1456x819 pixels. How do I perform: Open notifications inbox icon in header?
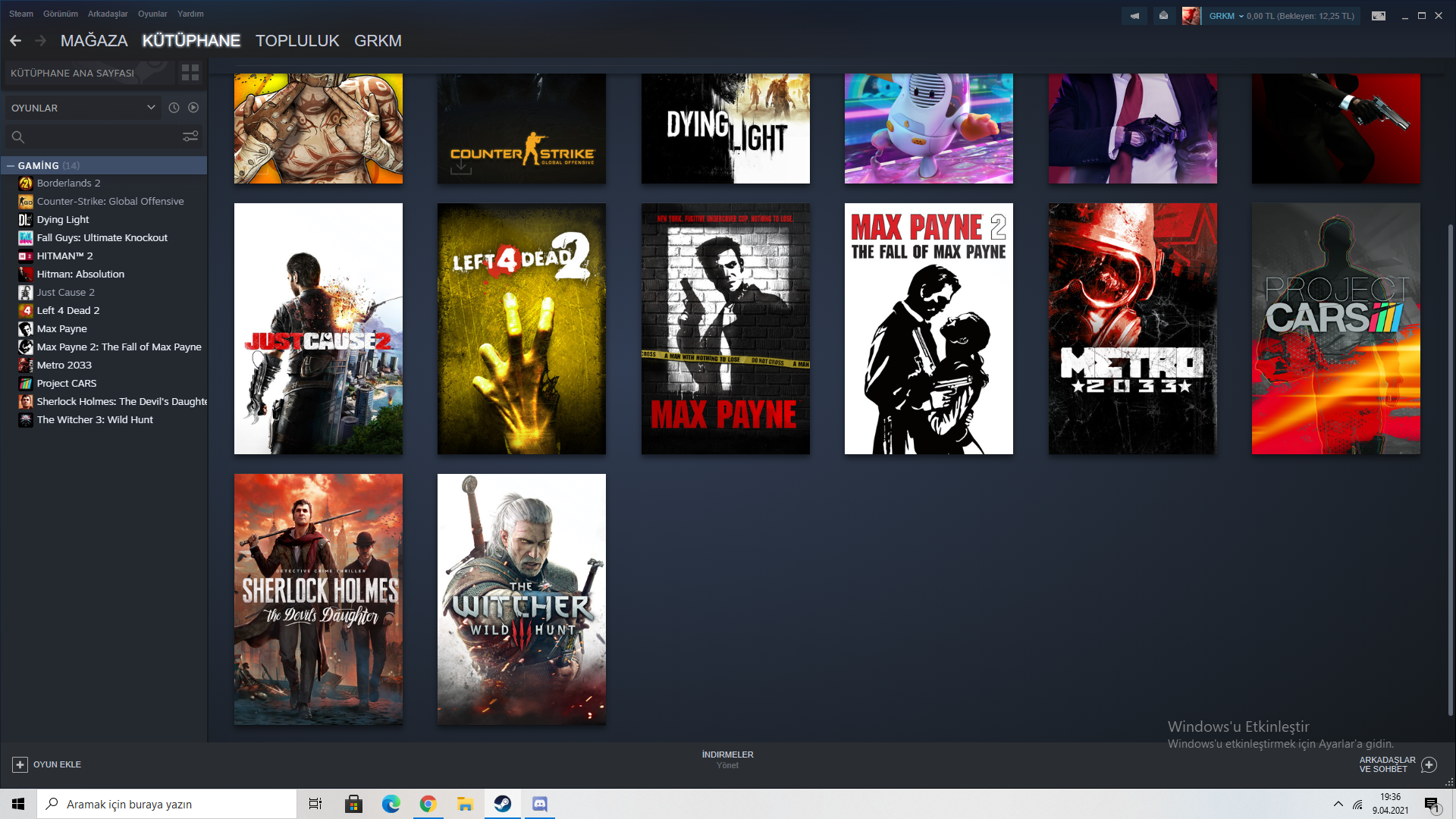(1163, 16)
